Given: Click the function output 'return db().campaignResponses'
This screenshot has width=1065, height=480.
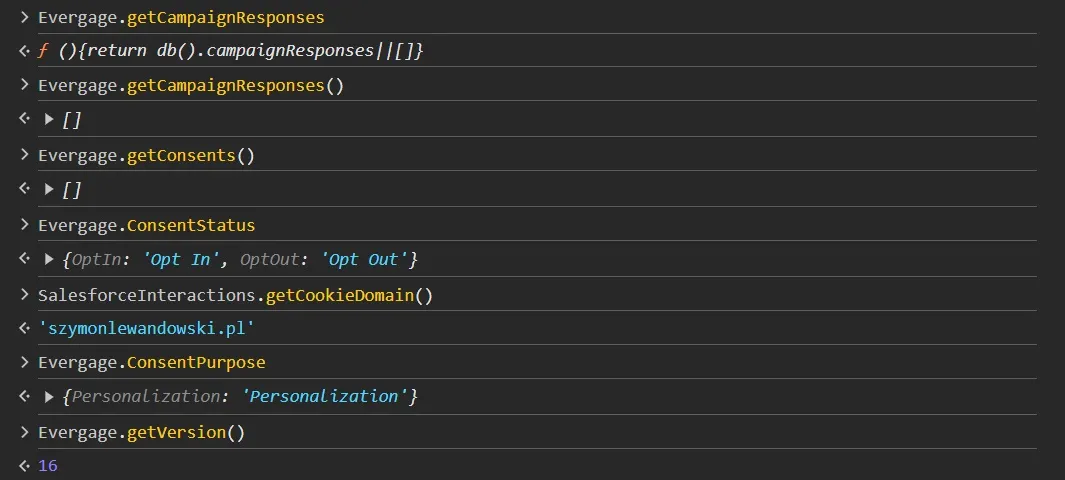Looking at the screenshot, I should click(x=230, y=50).
